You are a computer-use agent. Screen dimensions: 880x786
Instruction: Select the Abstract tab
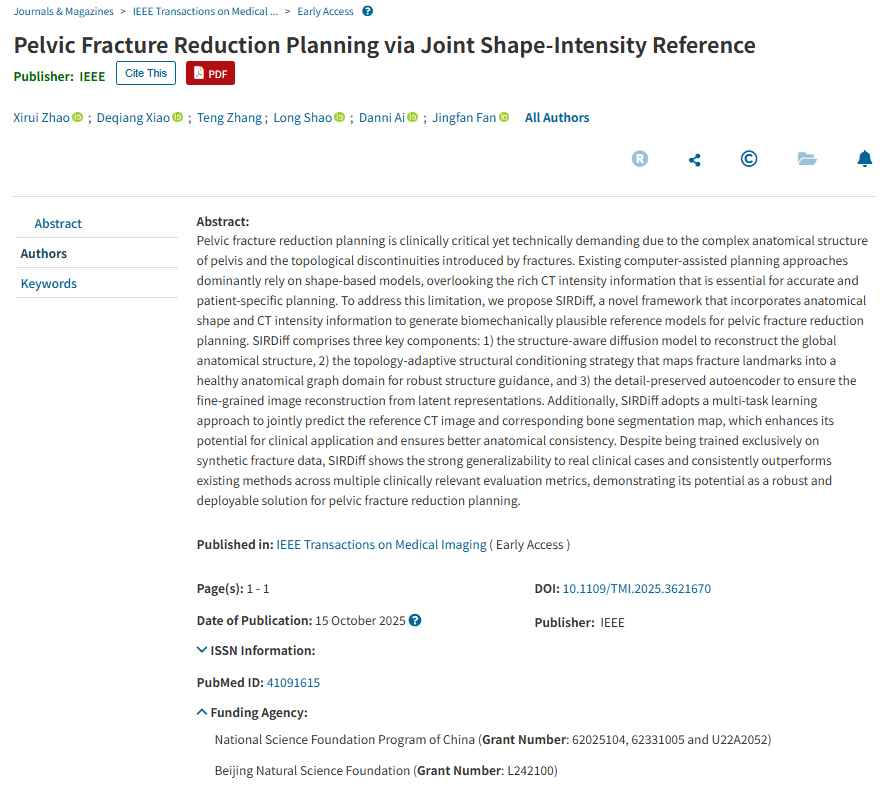click(x=58, y=224)
